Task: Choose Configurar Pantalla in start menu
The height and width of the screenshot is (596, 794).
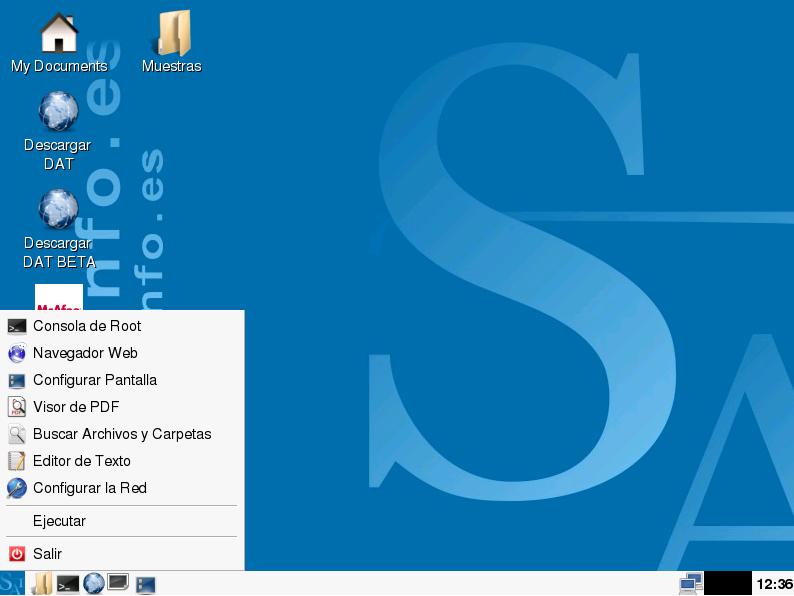Action: (x=122, y=380)
